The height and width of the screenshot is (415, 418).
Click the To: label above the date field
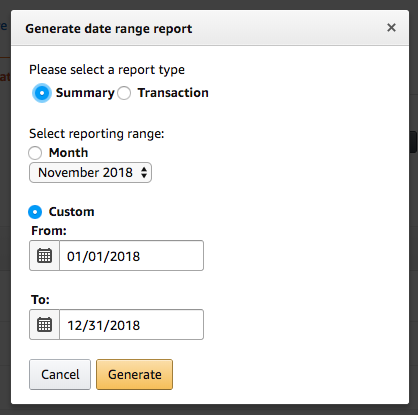coord(40,300)
